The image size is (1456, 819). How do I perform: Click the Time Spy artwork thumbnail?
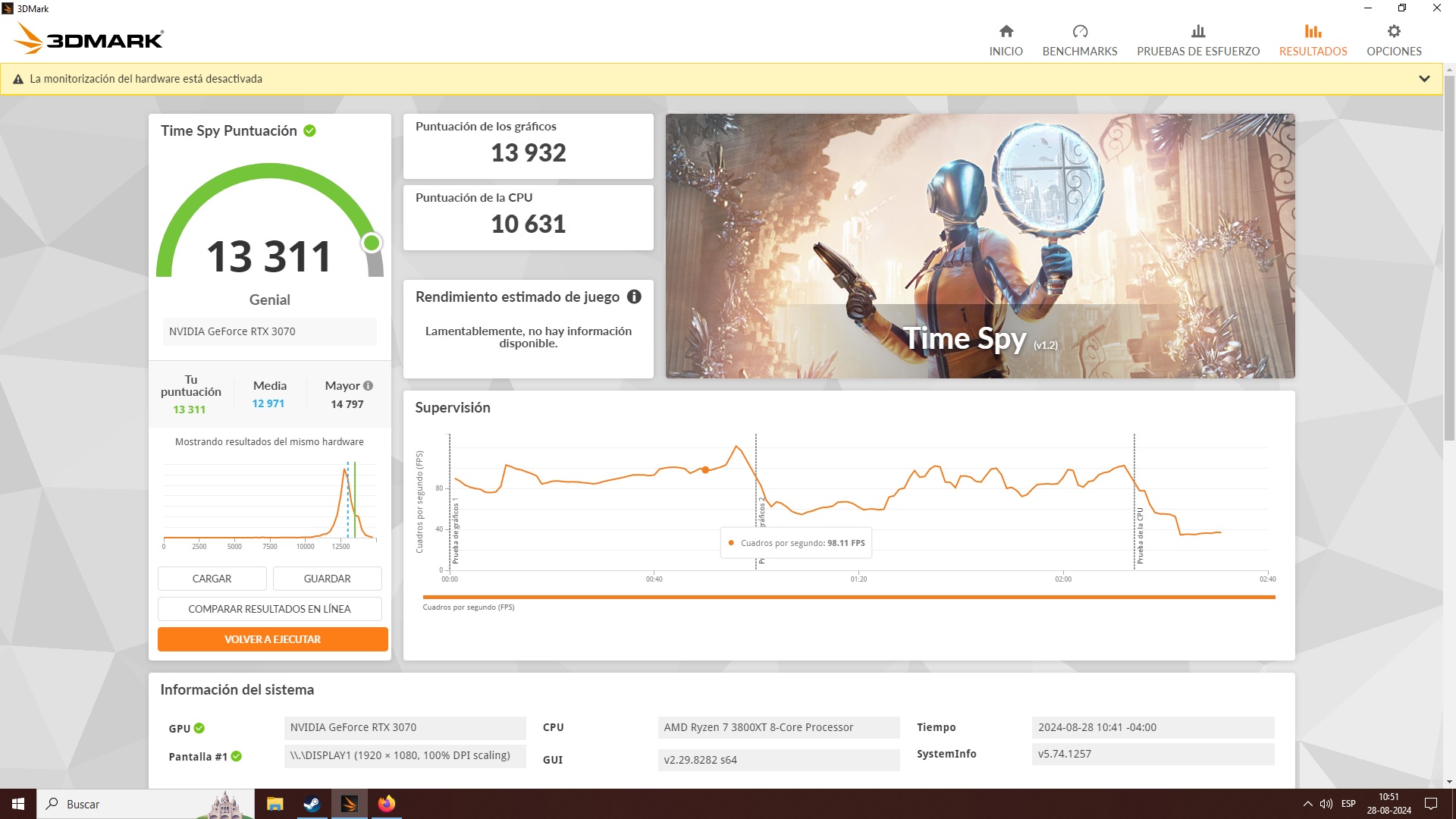tap(980, 246)
